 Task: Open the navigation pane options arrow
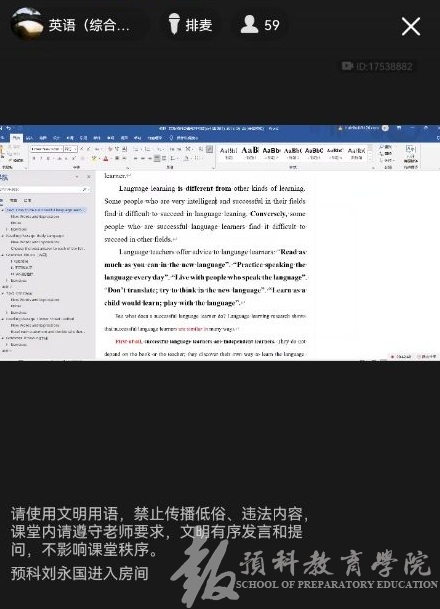coord(77,177)
